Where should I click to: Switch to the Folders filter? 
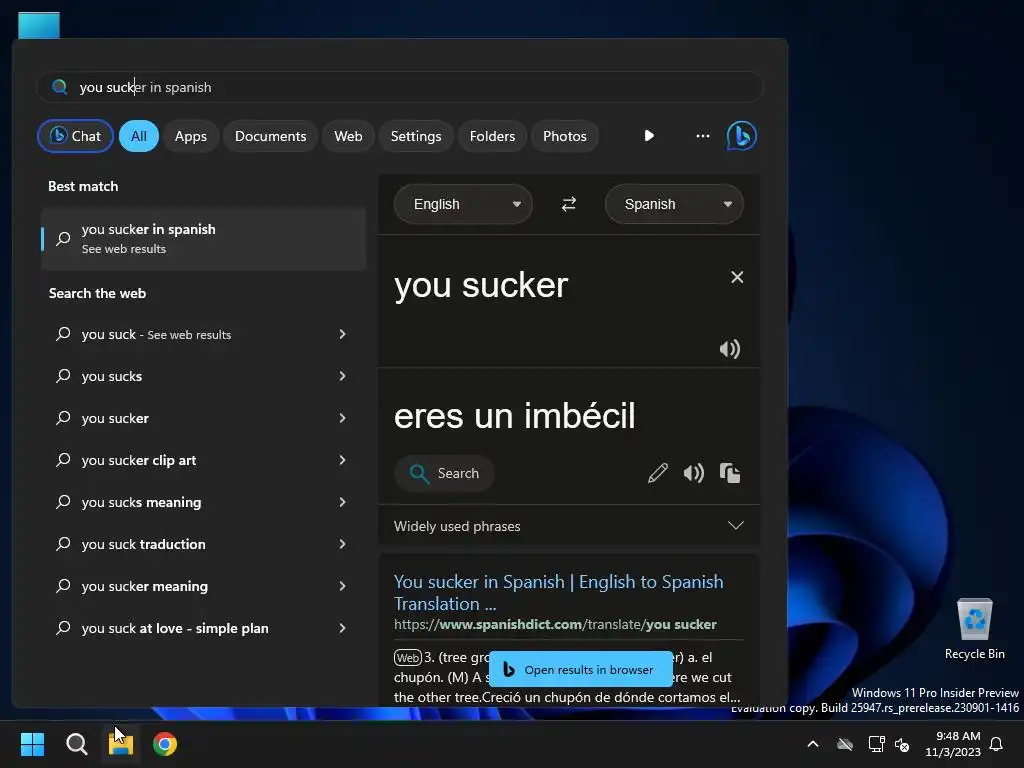[492, 136]
